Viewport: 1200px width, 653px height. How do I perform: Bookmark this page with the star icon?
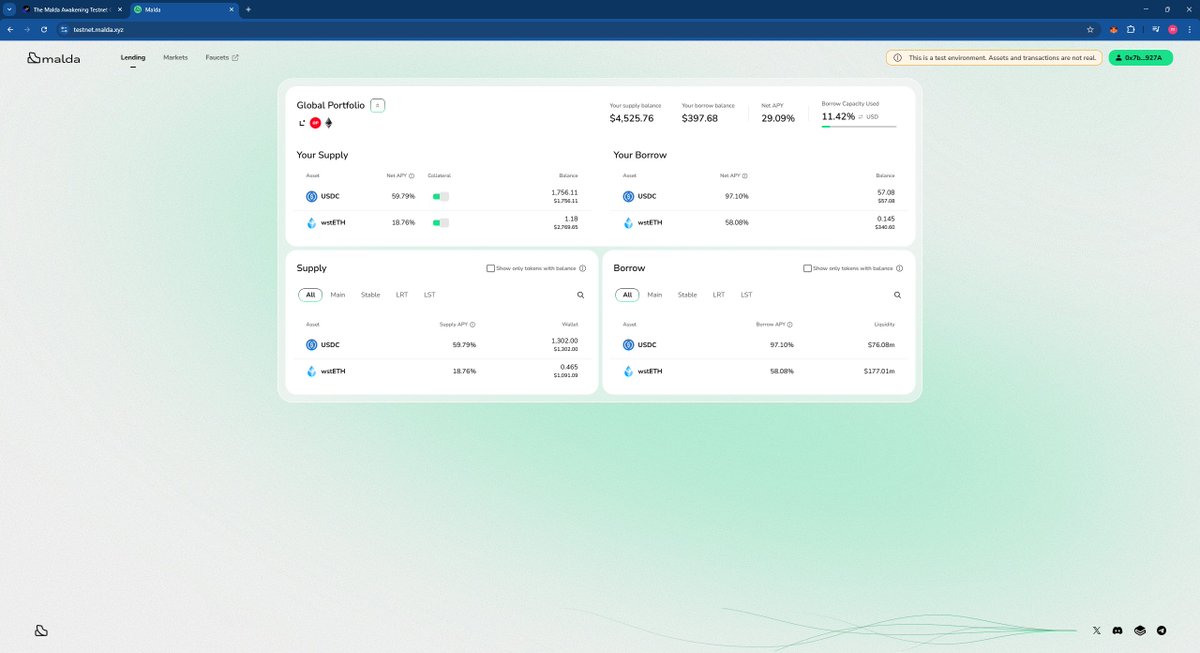point(1090,29)
